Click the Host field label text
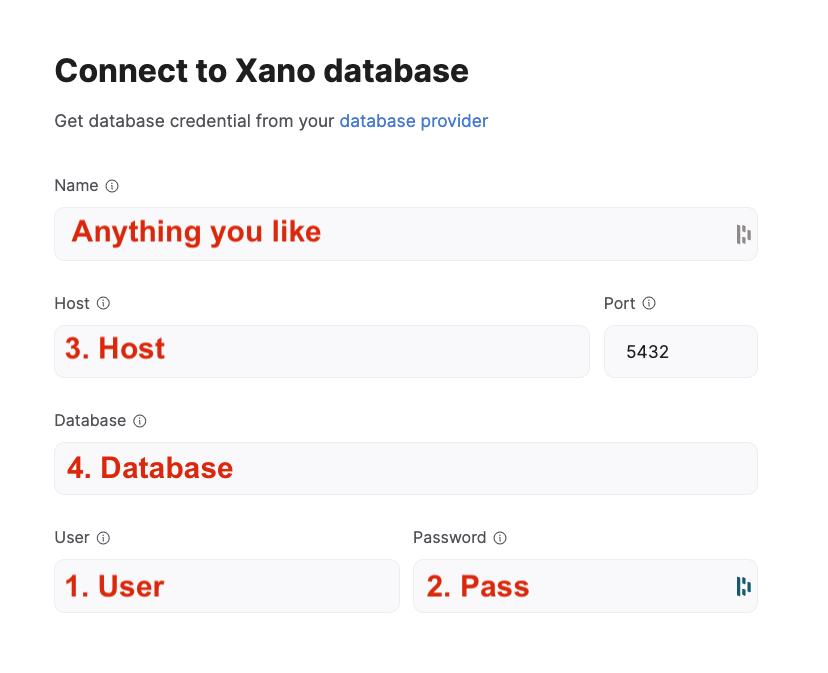Screen dimensions: 828x673 pos(71,303)
